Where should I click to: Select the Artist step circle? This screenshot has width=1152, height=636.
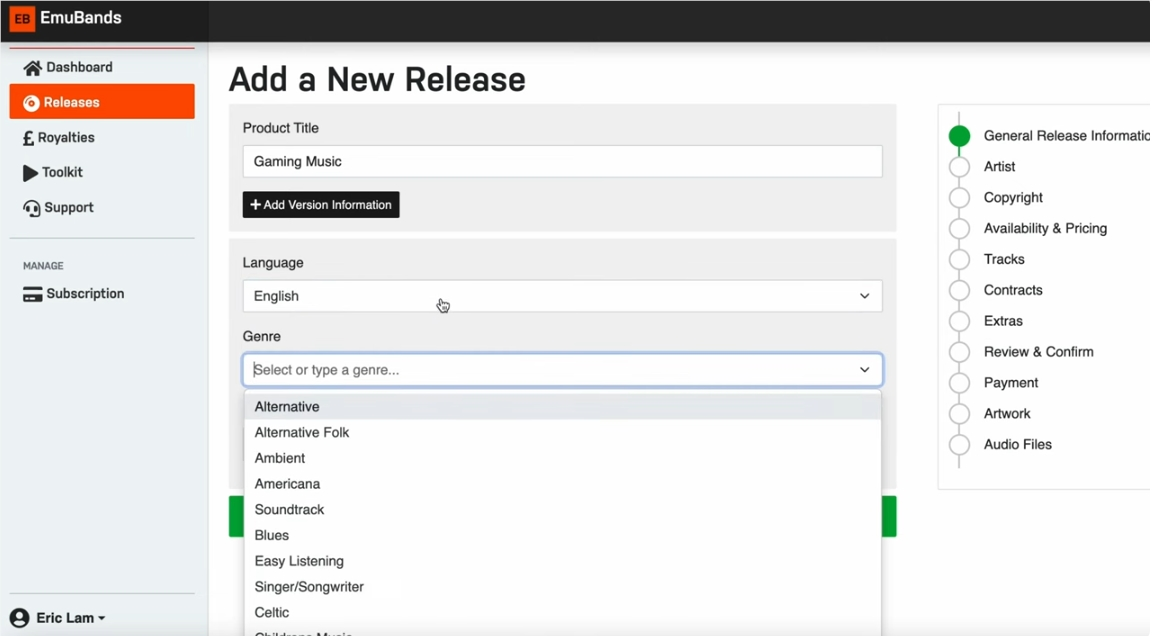tap(959, 167)
